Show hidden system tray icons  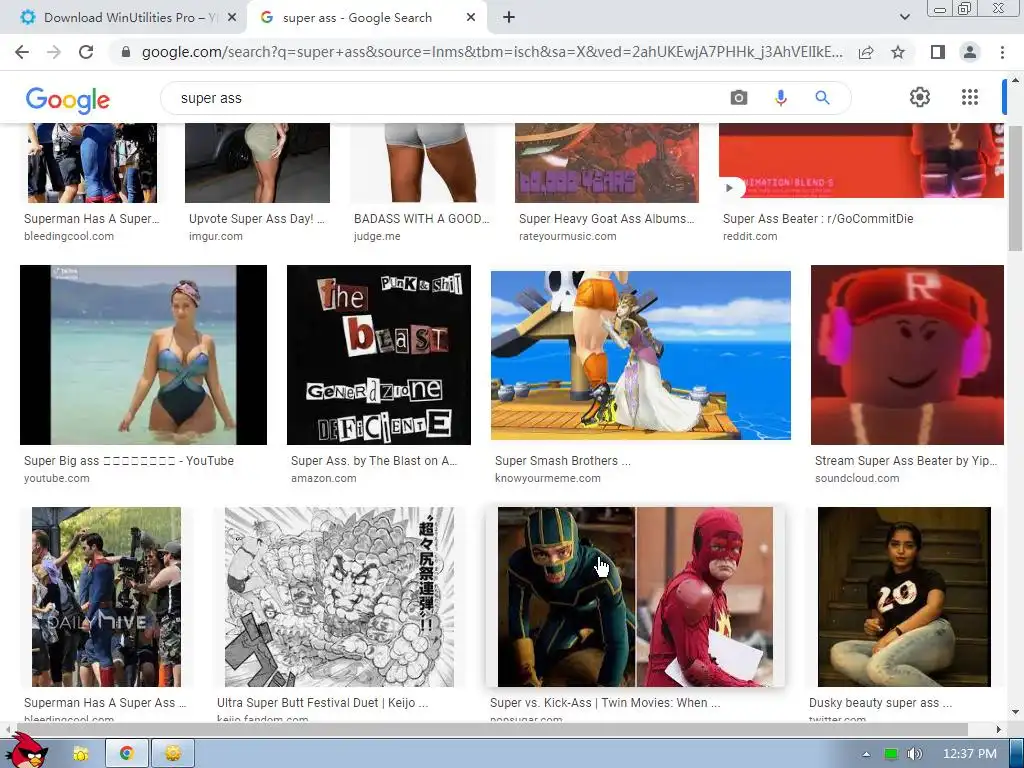[x=866, y=754]
